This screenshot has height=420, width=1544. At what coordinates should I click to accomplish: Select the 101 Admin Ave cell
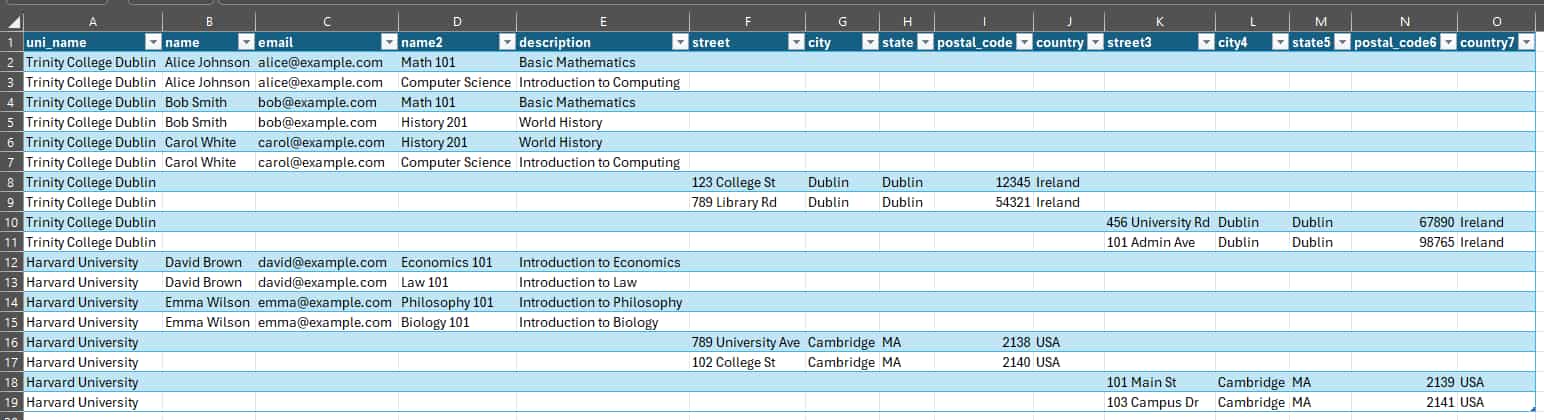coord(1159,242)
